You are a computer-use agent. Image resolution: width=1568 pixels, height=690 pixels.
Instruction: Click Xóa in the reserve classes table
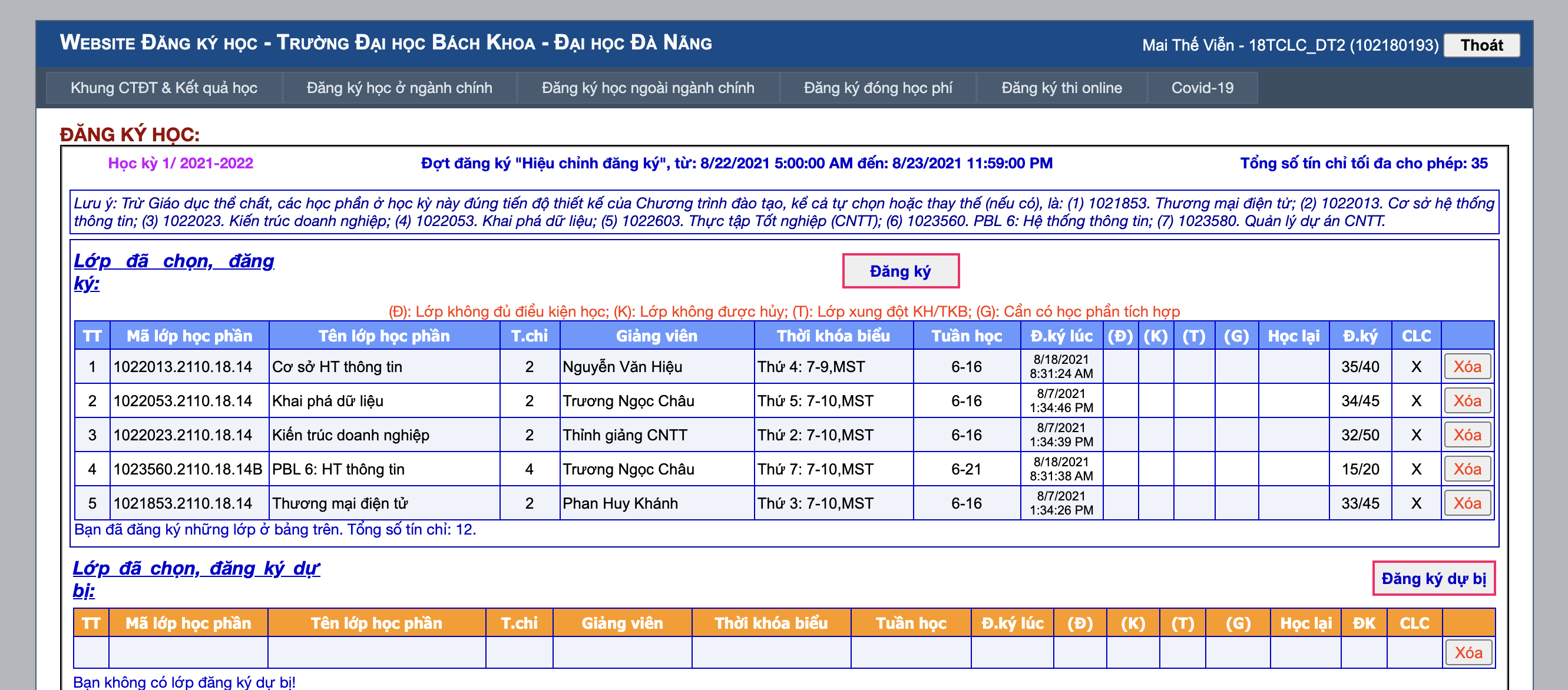(1468, 652)
